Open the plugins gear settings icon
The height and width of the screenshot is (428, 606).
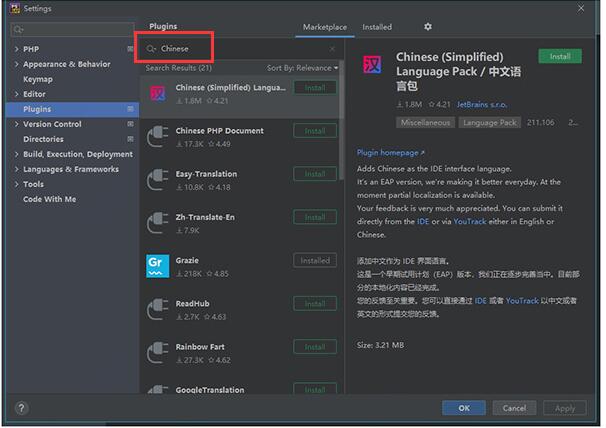tap(428, 27)
